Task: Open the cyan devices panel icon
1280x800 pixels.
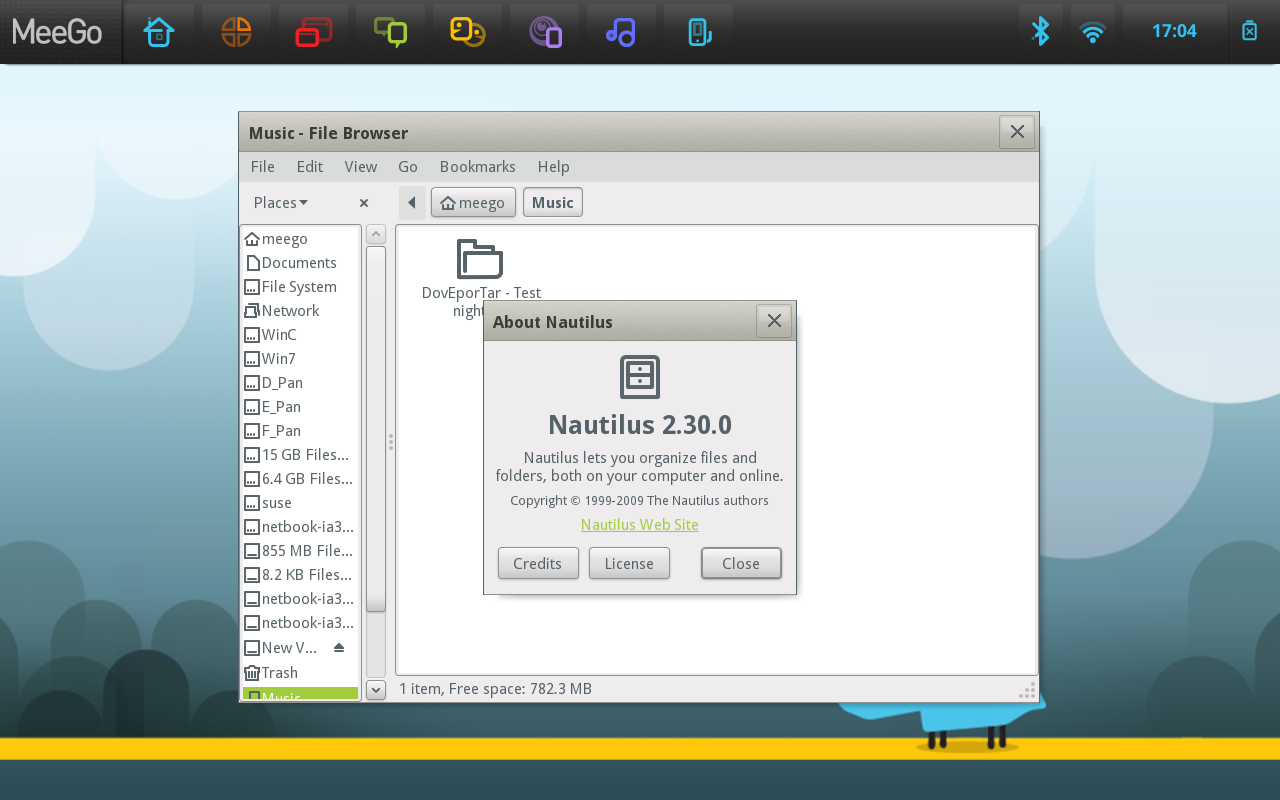Action: pyautogui.click(x=699, y=32)
